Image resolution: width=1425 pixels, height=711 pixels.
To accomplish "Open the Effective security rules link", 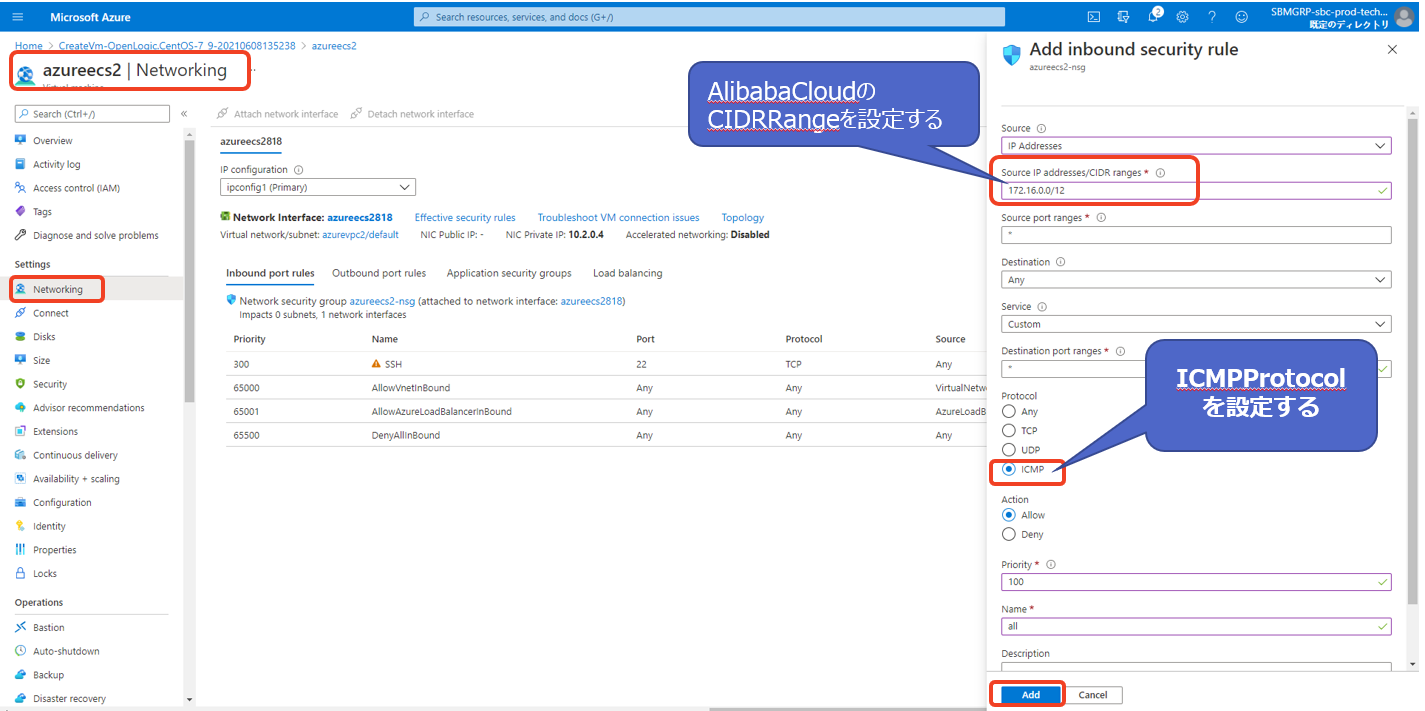I will [465, 217].
